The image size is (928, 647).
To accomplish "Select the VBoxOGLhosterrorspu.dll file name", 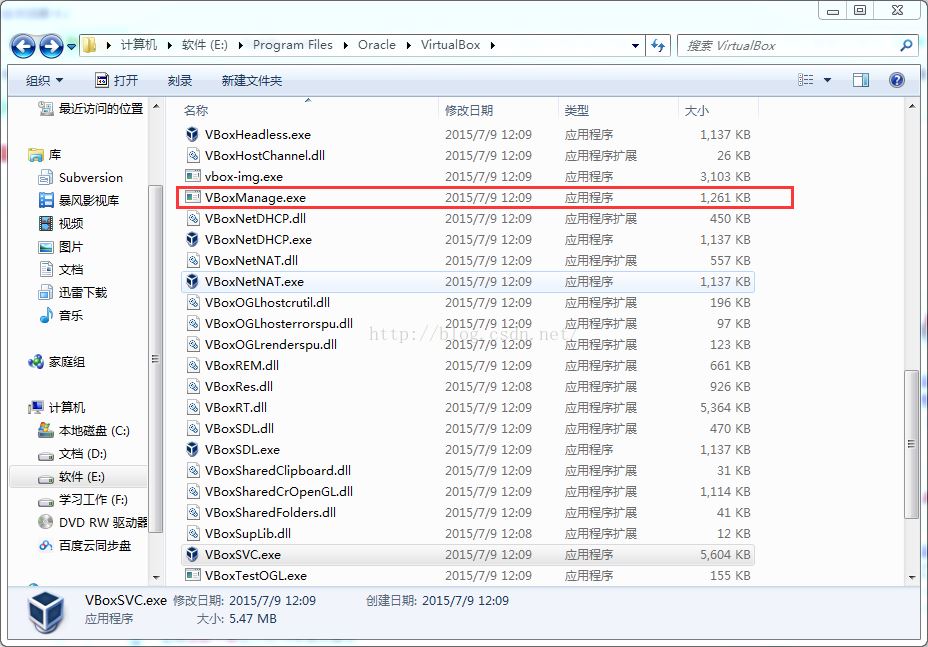I will [x=279, y=324].
